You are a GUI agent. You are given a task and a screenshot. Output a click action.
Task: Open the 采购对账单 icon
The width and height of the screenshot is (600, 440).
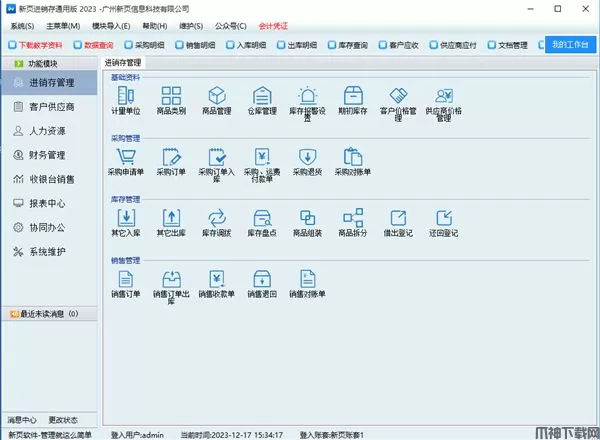click(353, 156)
